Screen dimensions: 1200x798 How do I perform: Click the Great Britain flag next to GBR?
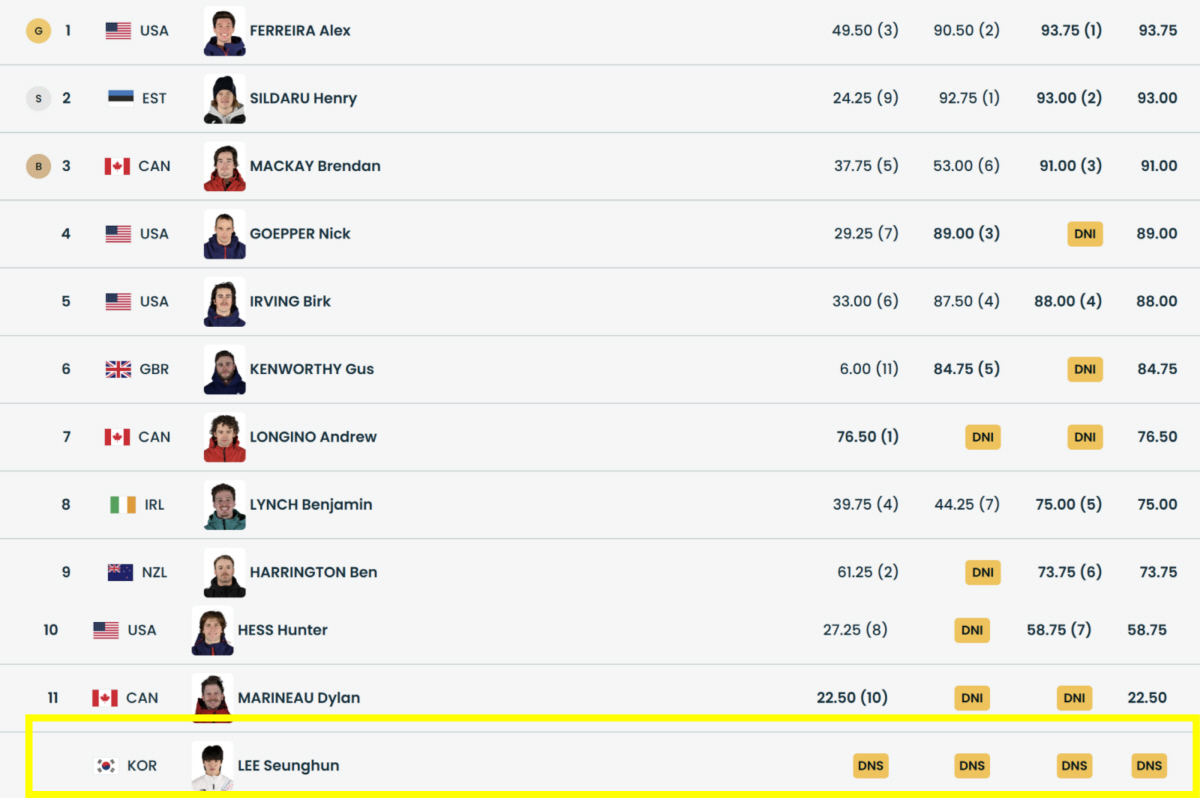pos(118,369)
